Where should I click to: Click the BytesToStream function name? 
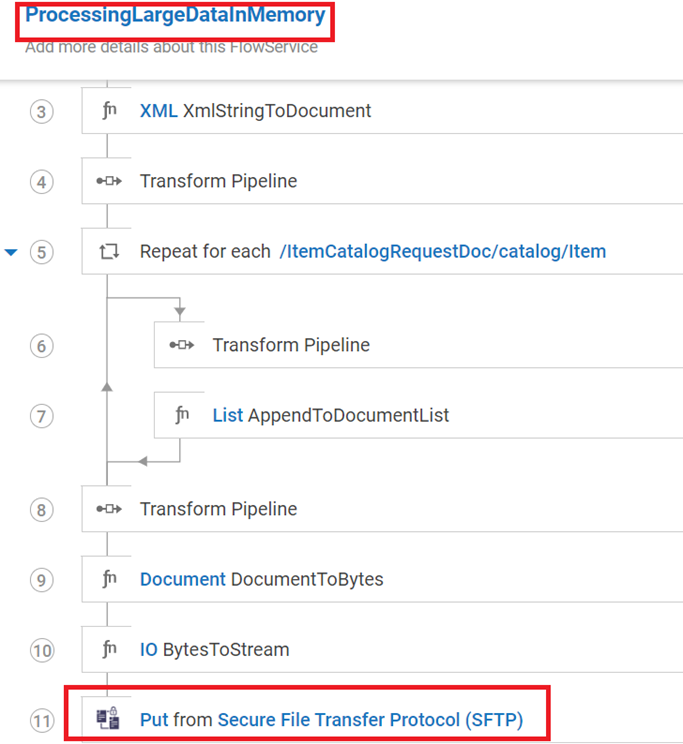click(226, 650)
